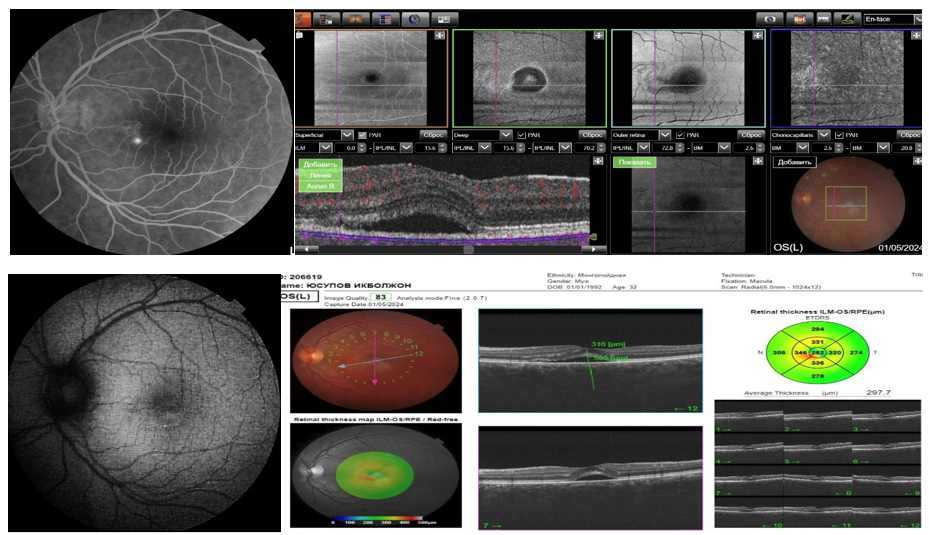Screen dimensions: 929x535
Task: Click the green Показать button
Action: [x=634, y=162]
